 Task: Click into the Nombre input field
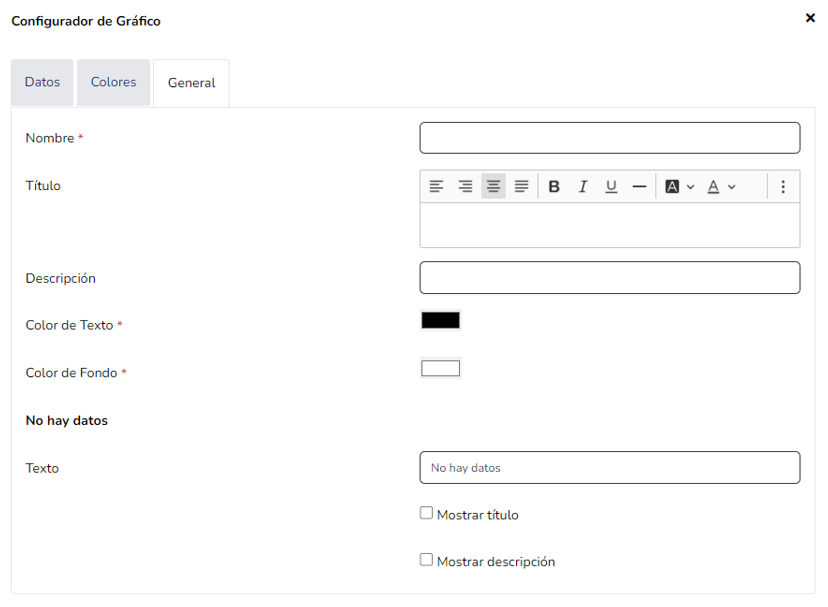pos(609,138)
